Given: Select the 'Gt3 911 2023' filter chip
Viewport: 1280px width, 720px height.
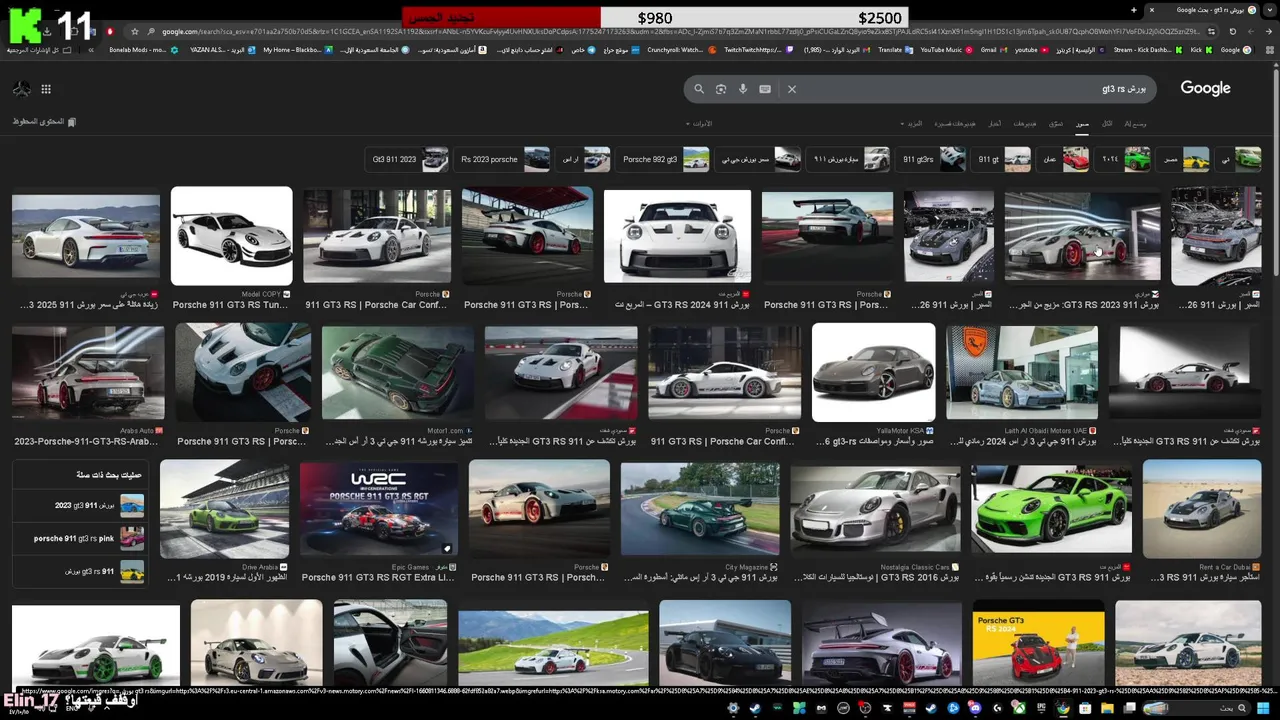Looking at the screenshot, I should [x=408, y=159].
